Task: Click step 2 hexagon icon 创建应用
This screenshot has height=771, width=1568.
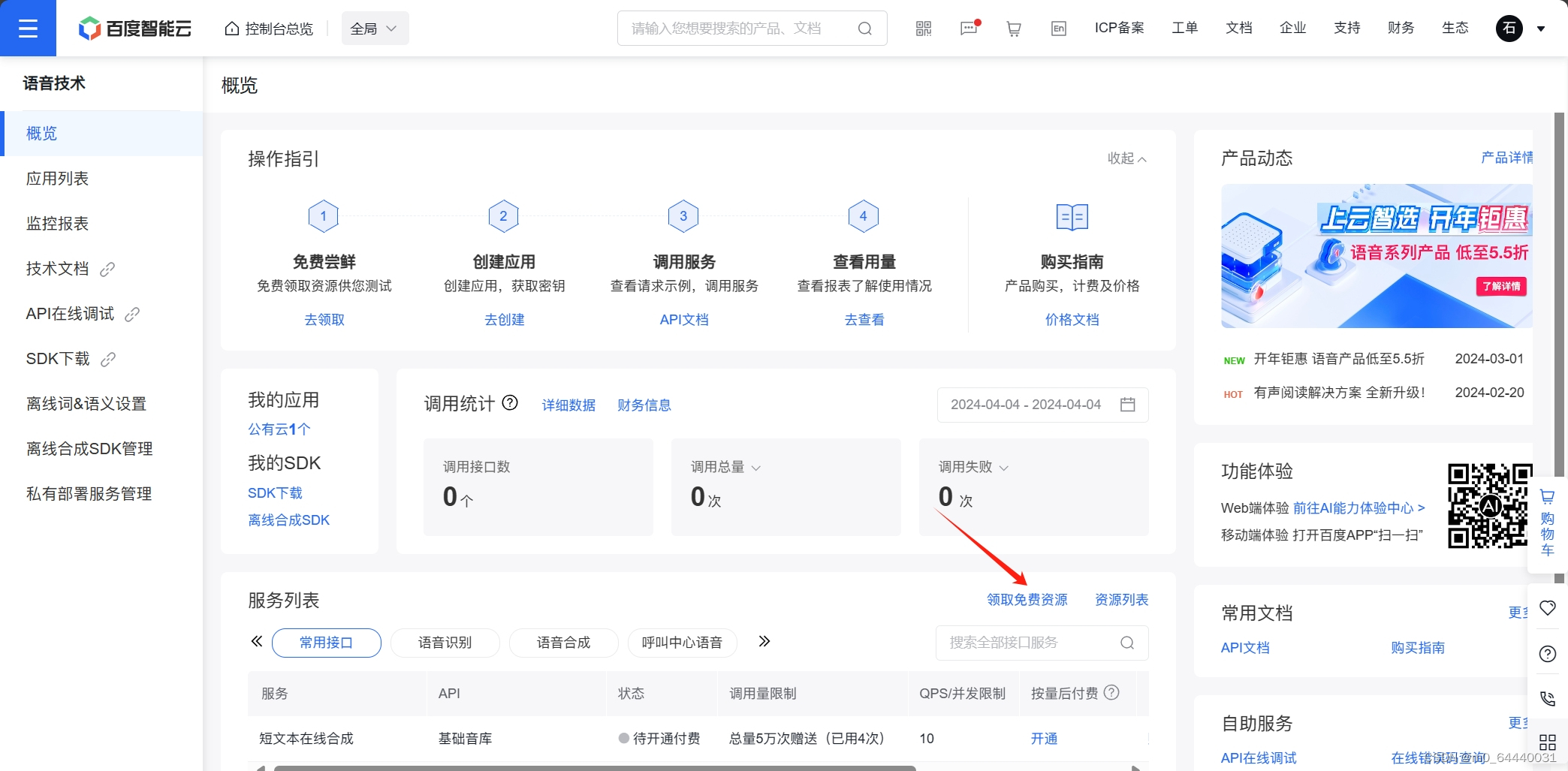Action: (504, 216)
